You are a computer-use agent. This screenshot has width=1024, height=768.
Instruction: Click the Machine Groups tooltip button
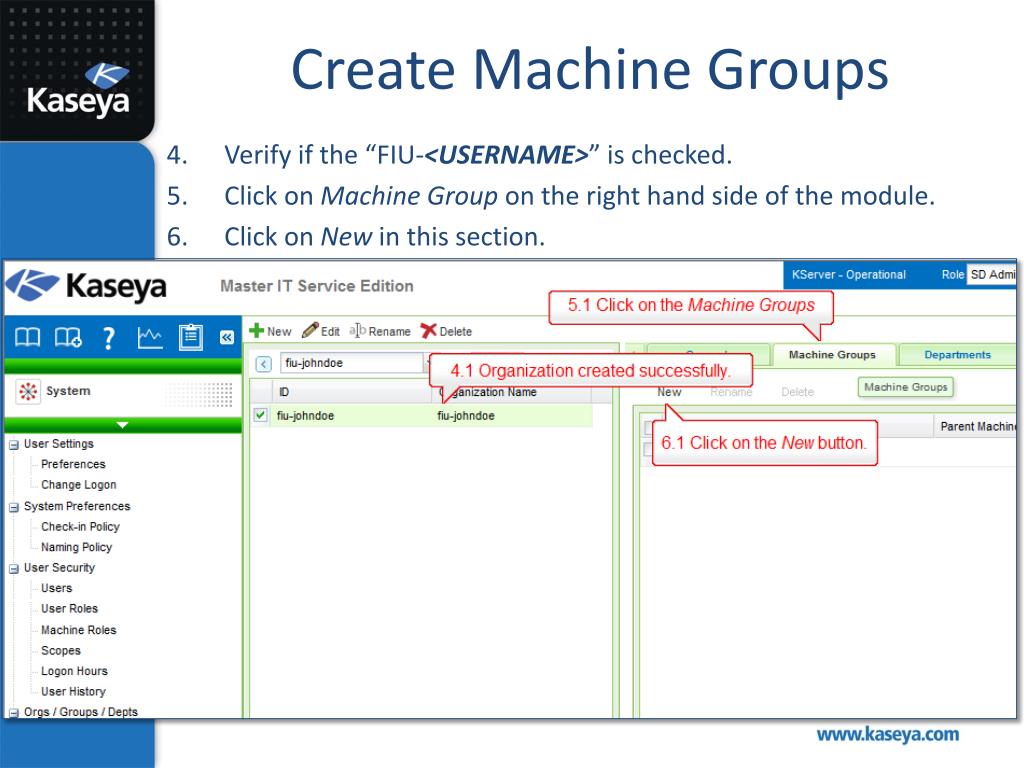[905, 387]
